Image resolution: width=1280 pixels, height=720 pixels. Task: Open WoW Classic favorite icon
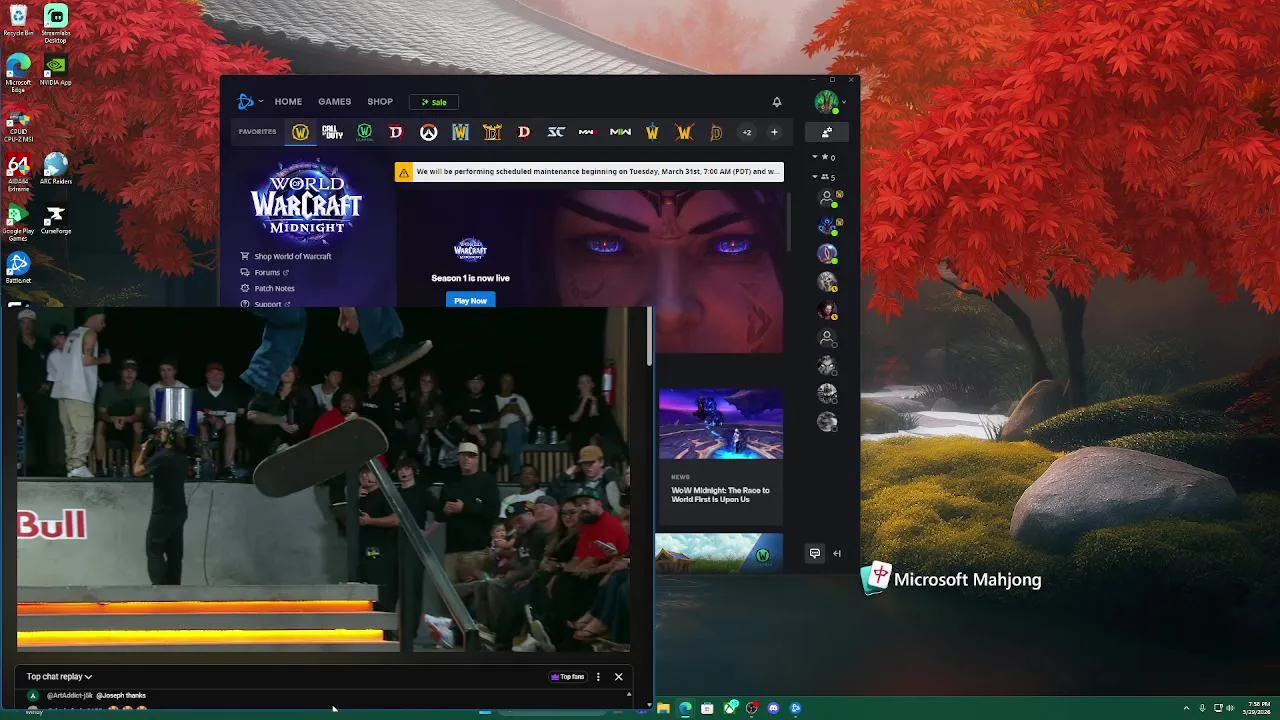(x=364, y=132)
